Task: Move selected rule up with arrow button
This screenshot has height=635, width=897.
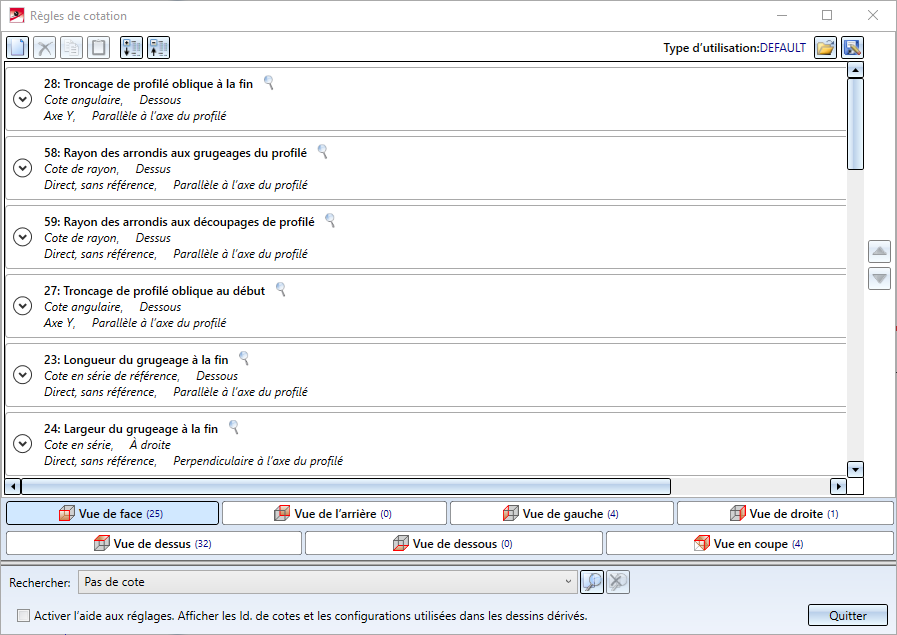Action: (x=879, y=251)
